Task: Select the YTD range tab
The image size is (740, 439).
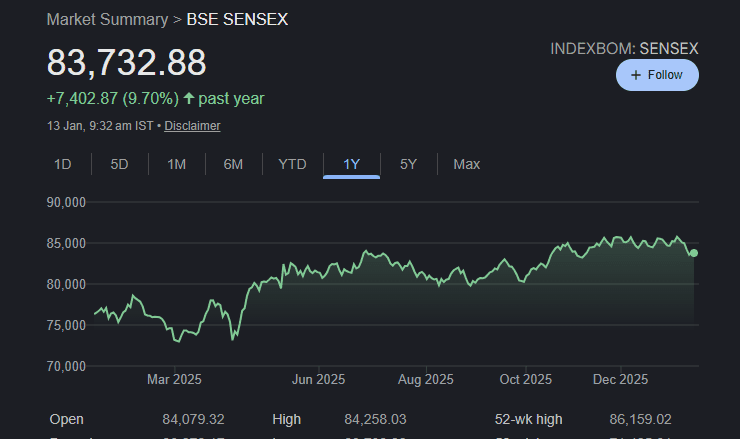Action: point(293,164)
